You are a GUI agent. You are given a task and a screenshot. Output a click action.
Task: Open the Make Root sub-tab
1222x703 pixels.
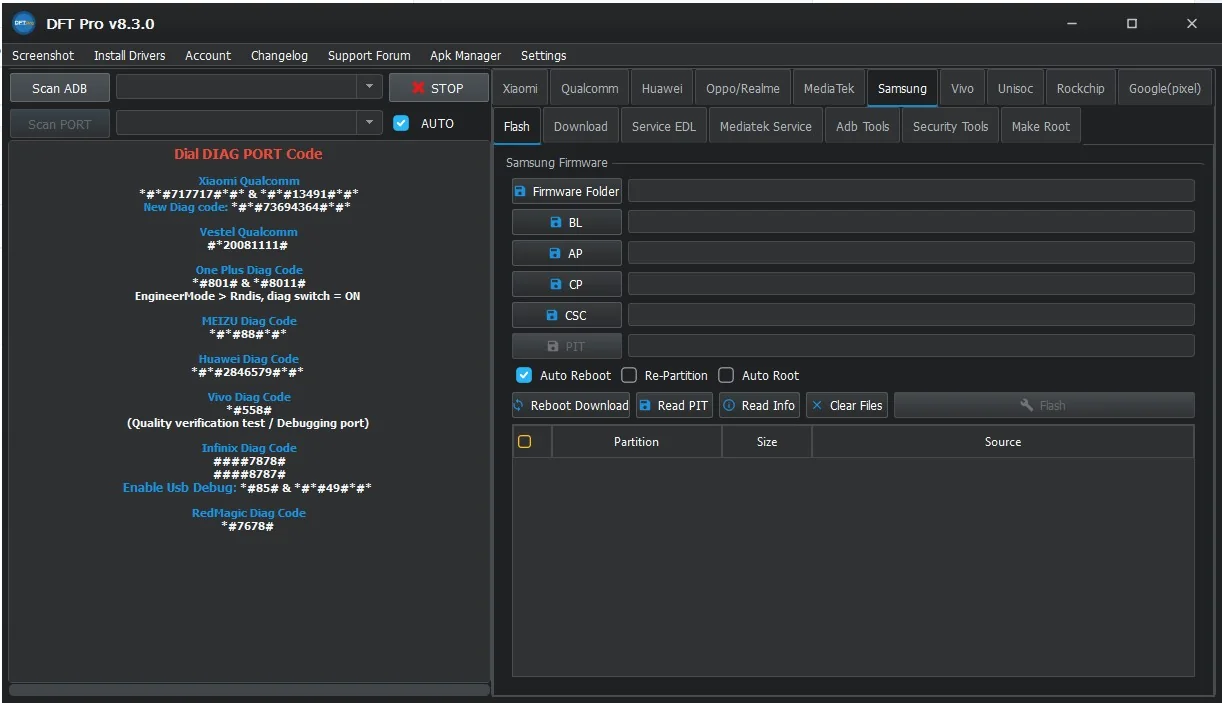[x=1040, y=126]
